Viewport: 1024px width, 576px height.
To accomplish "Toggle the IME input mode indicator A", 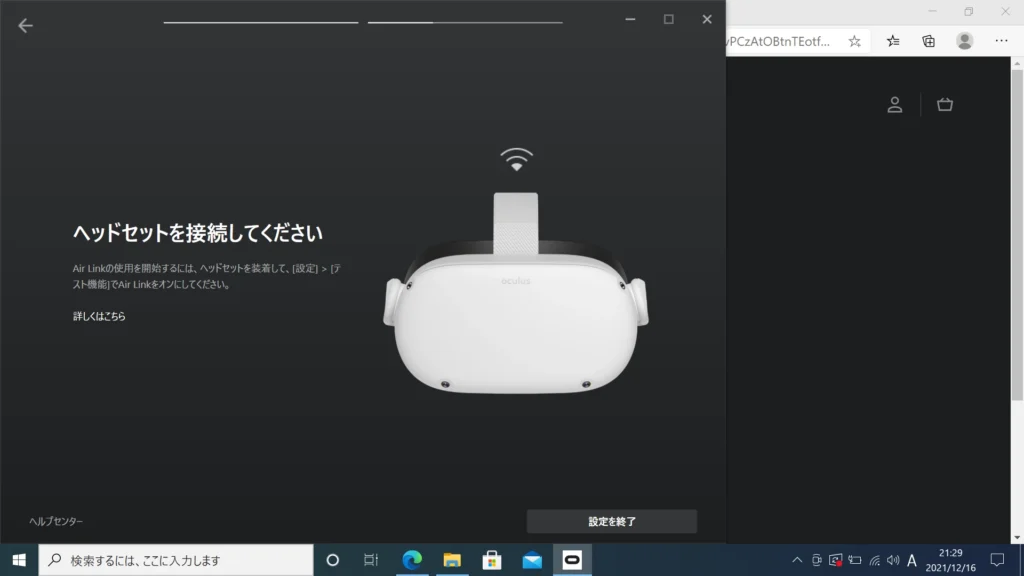I will [x=912, y=560].
